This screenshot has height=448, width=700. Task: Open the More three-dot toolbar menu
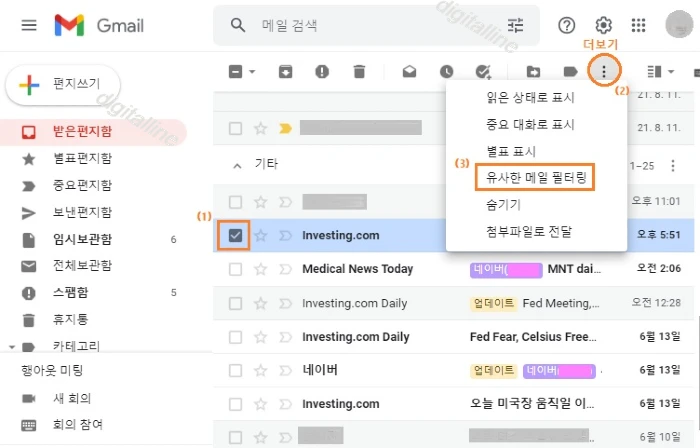tap(604, 71)
